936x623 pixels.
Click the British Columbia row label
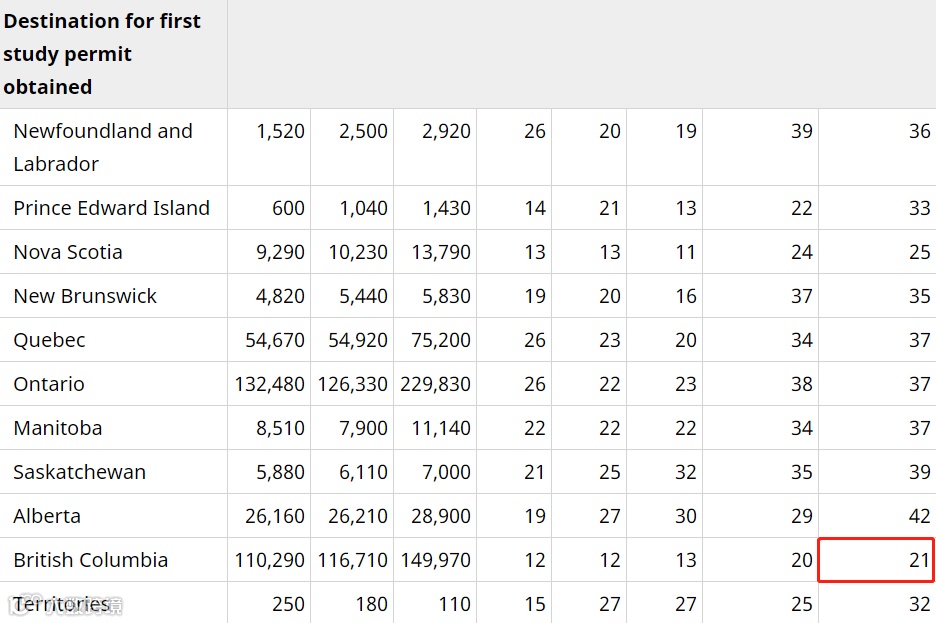[91, 560]
